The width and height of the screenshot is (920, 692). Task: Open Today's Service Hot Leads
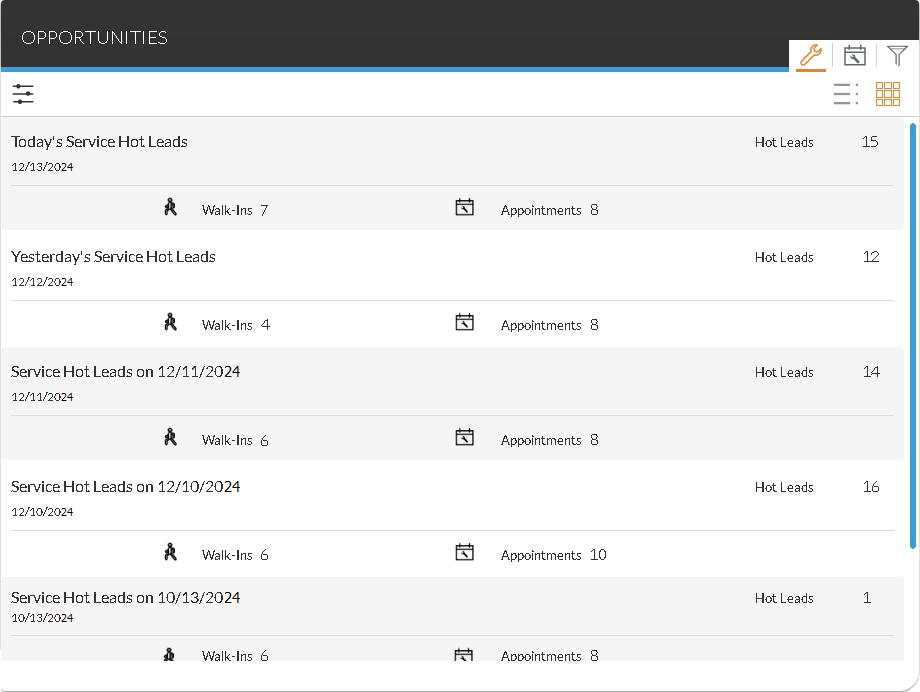(x=99, y=142)
